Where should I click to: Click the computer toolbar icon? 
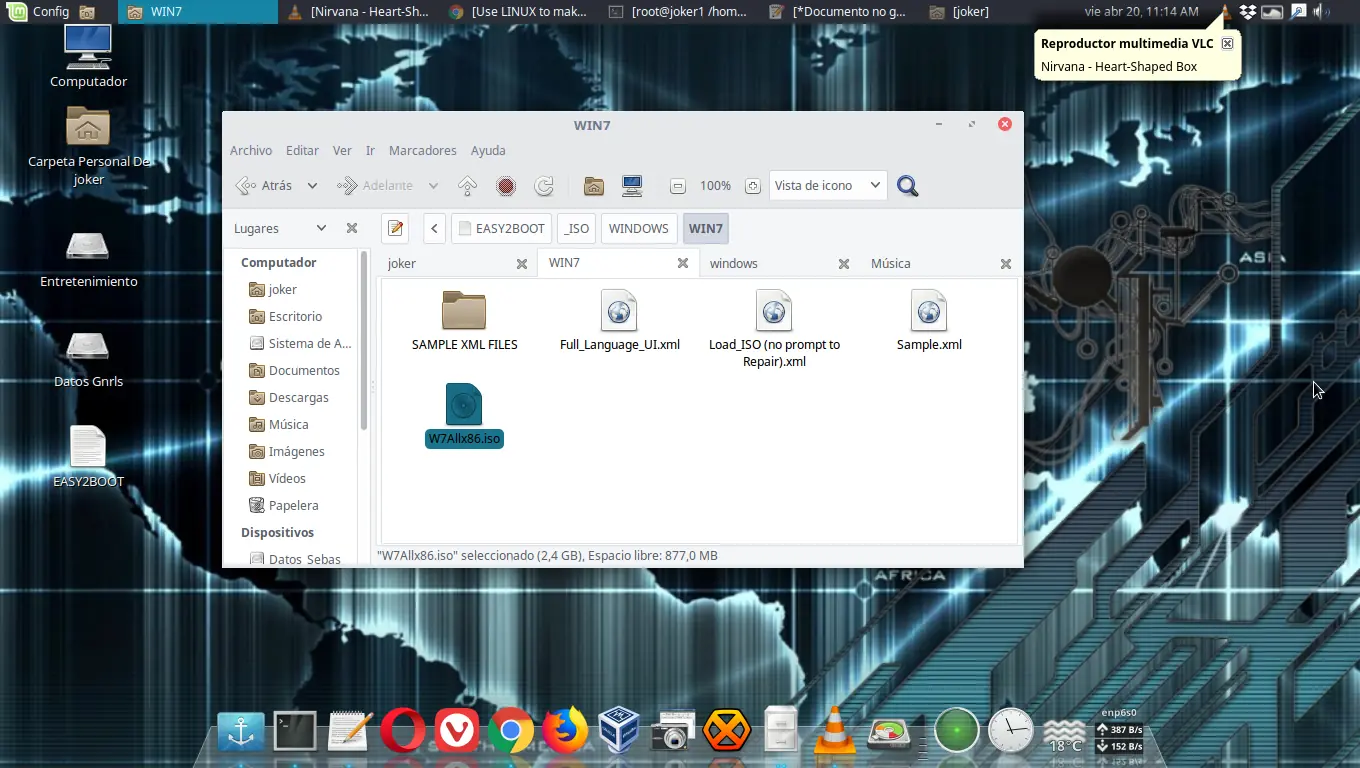click(x=632, y=186)
